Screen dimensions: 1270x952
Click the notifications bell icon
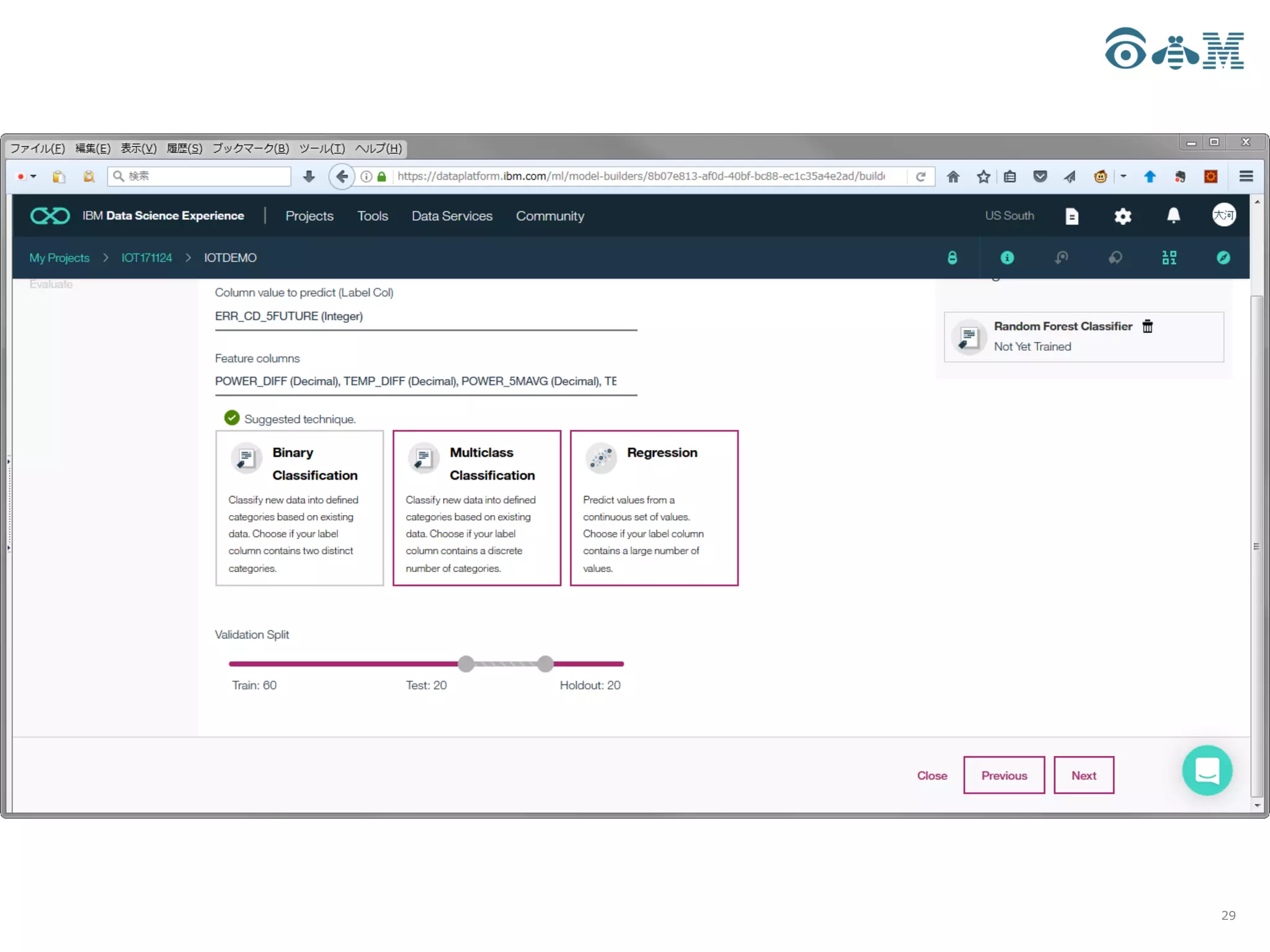1173,216
